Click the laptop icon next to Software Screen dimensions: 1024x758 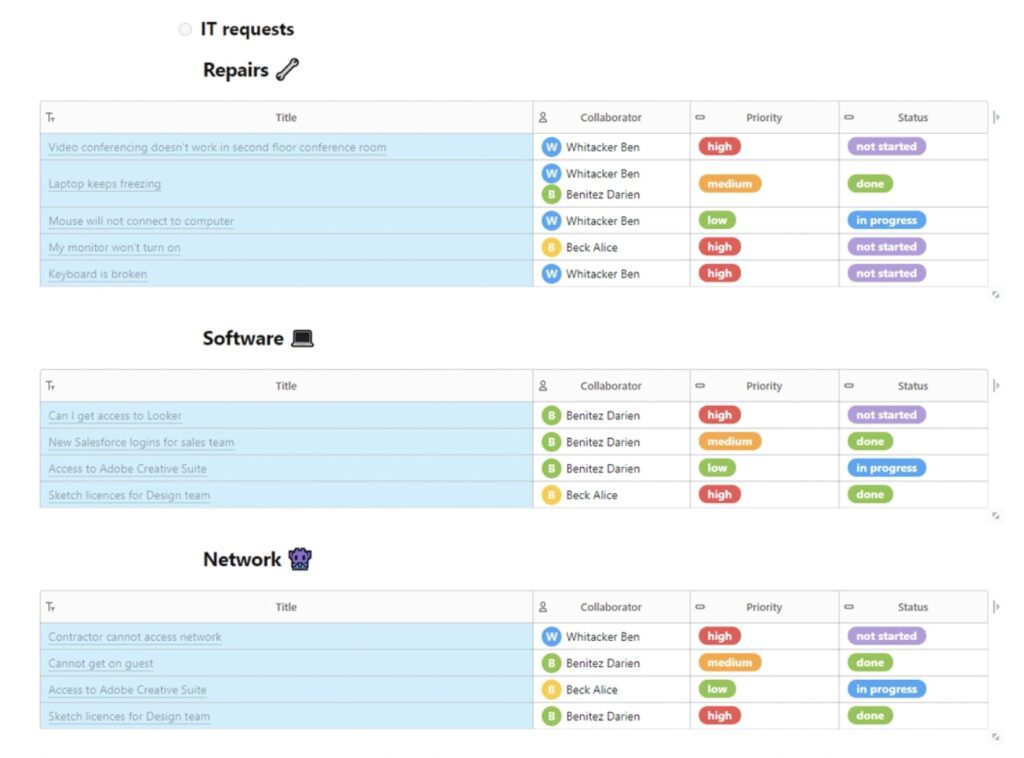(302, 338)
